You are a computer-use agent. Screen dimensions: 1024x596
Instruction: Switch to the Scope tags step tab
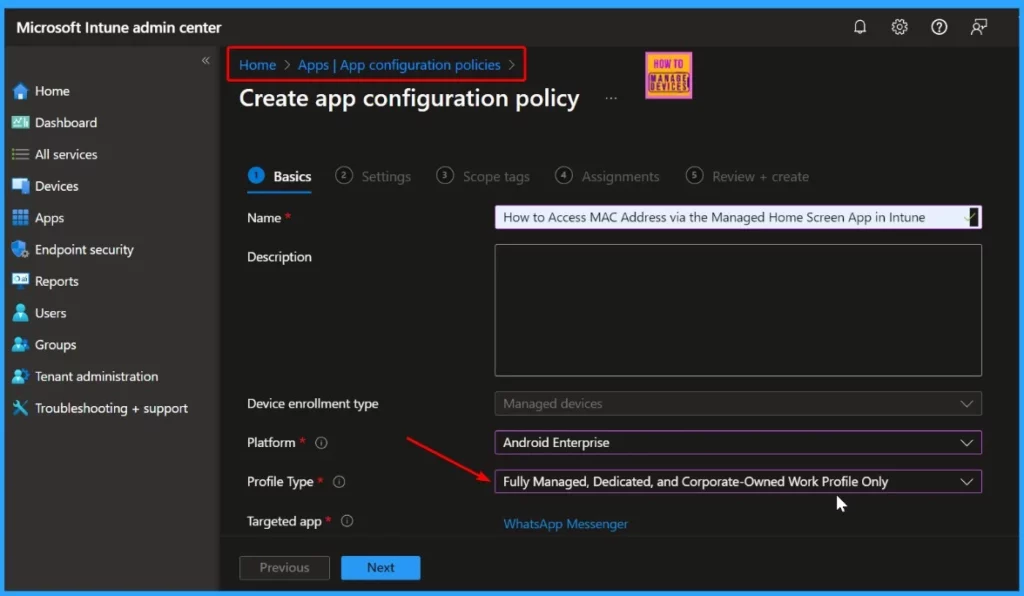pos(483,176)
